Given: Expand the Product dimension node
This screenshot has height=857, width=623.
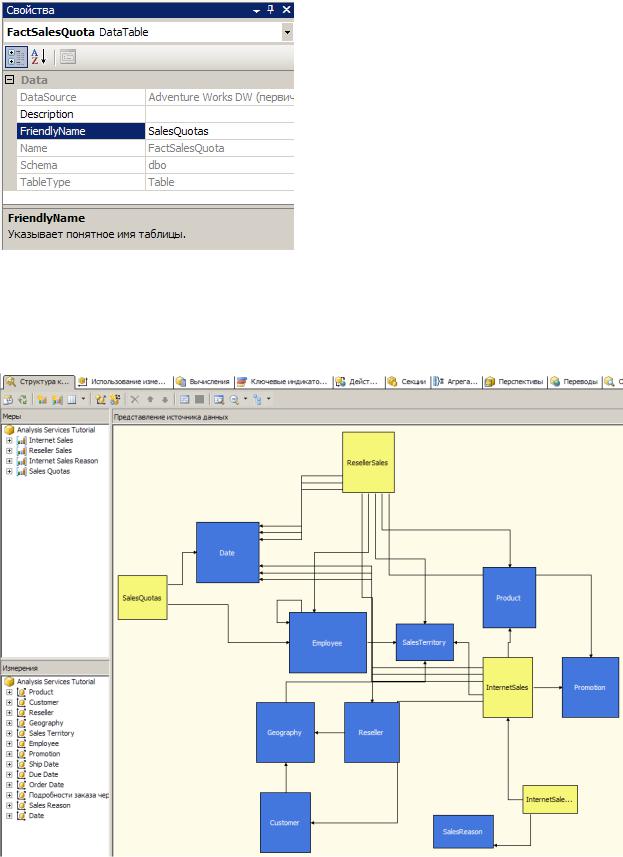Looking at the screenshot, I should [9, 692].
